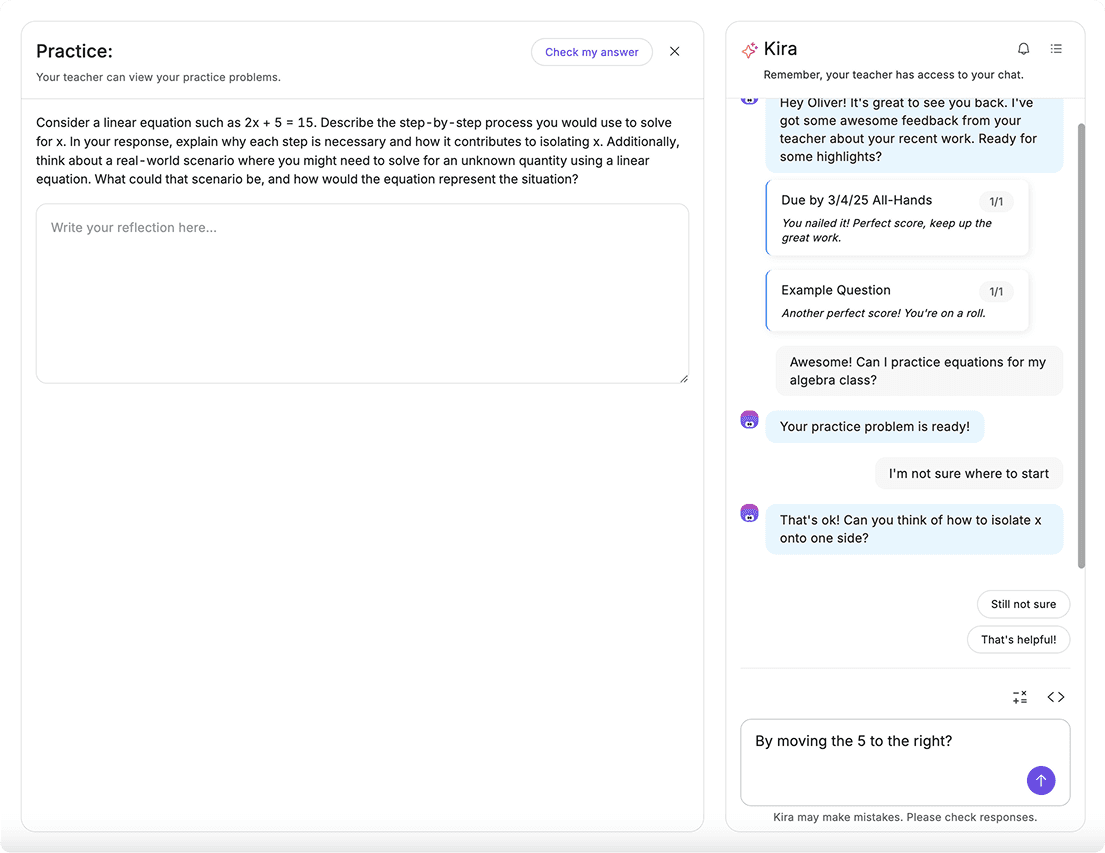Open the chat list menu icon
1105x853 pixels.
point(1056,49)
